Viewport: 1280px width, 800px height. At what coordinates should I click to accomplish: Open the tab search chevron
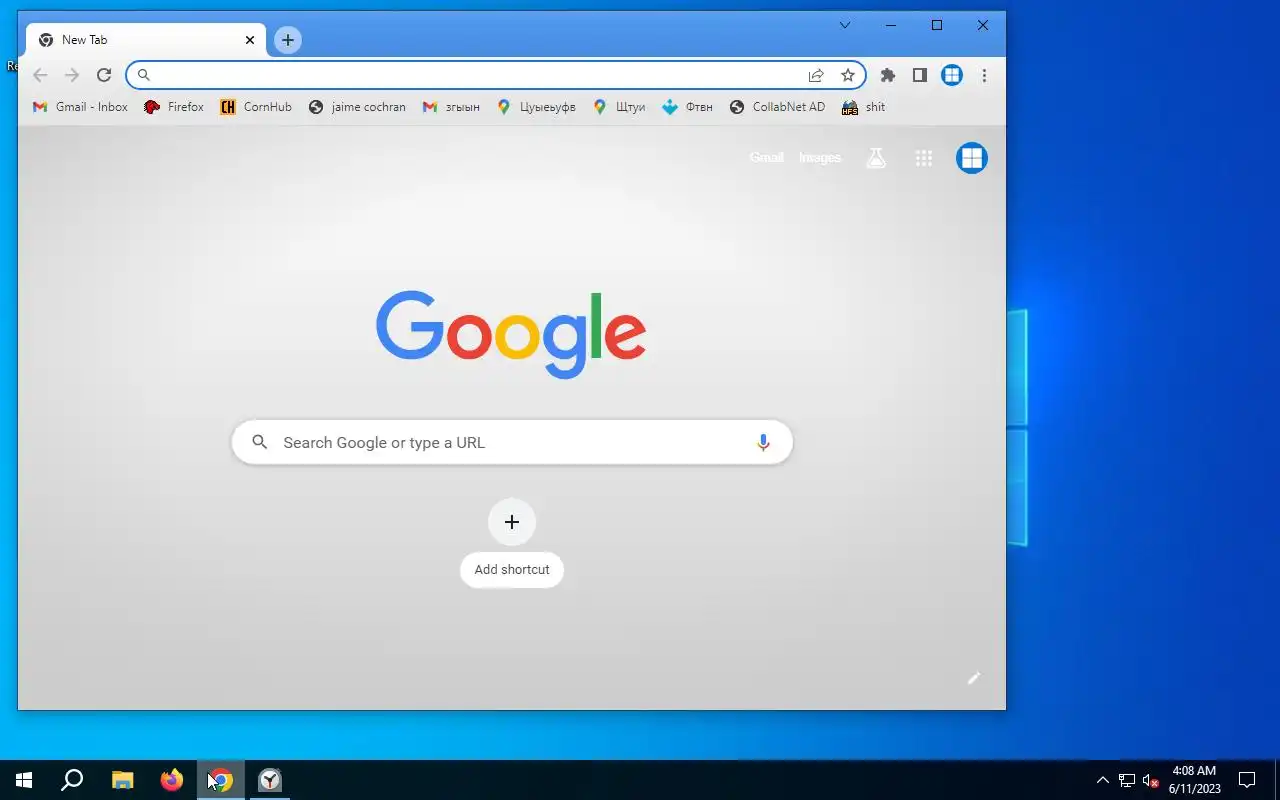click(x=845, y=25)
